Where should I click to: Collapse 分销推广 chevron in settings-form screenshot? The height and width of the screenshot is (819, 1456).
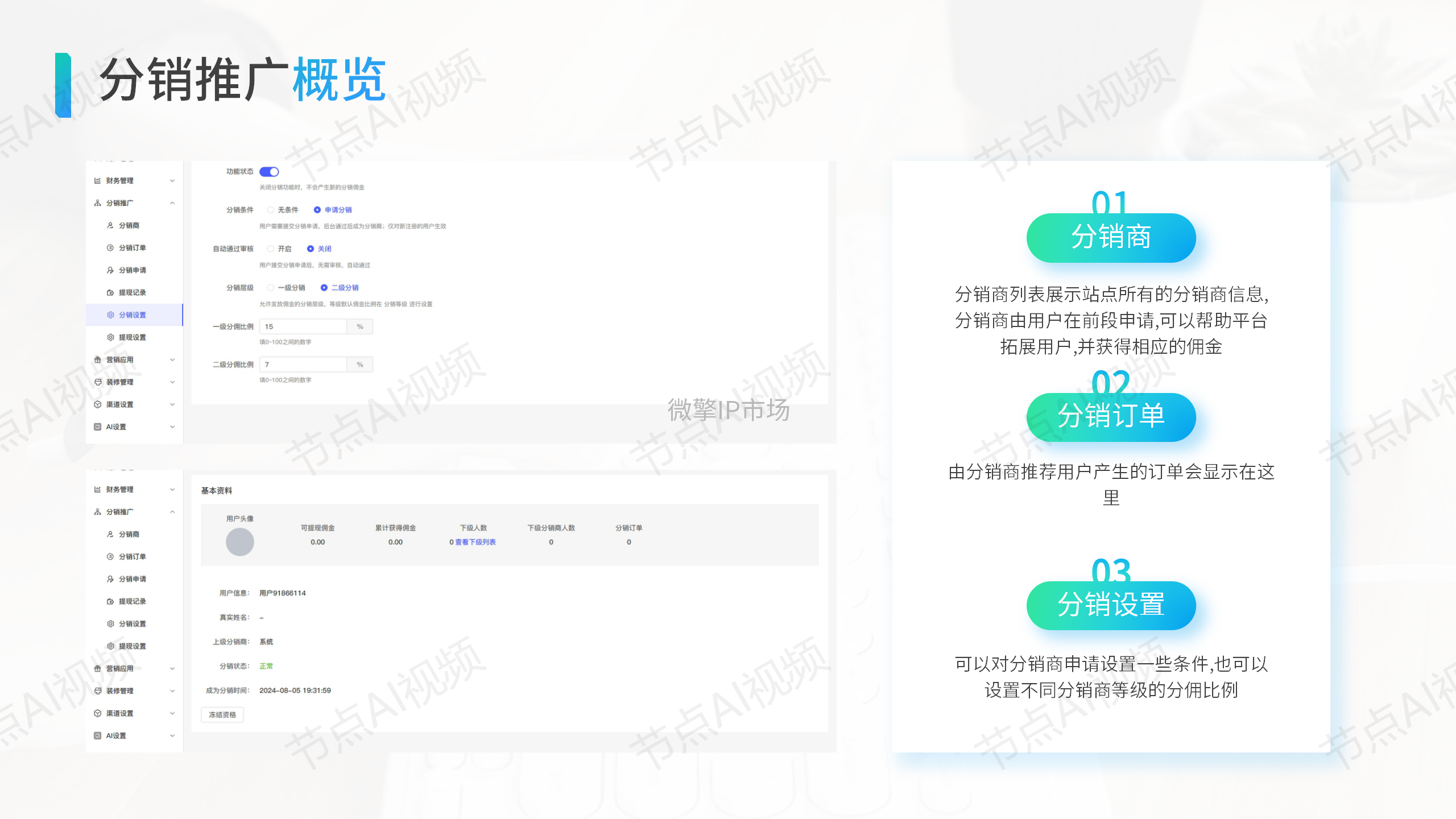point(172,203)
